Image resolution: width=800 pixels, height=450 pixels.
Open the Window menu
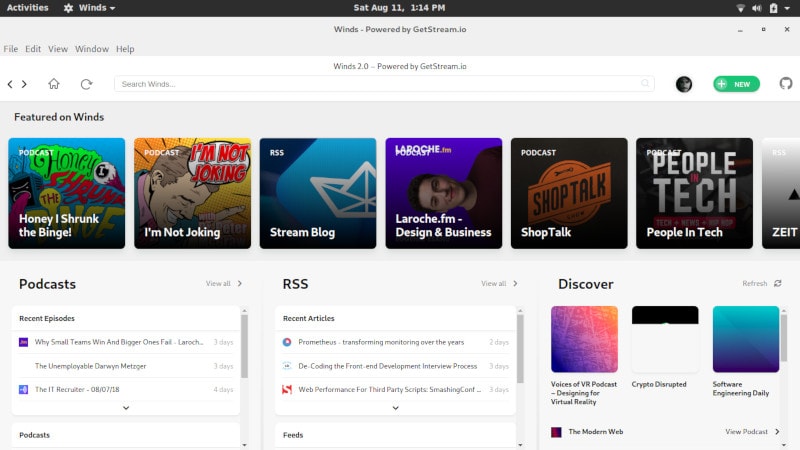coord(92,49)
